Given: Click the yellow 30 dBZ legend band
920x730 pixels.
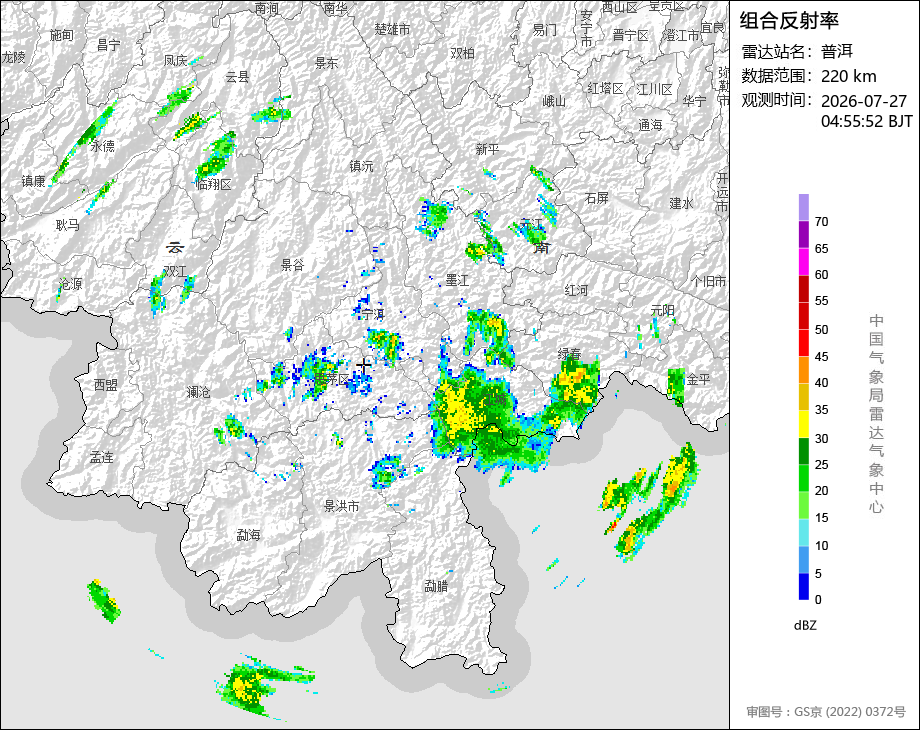Looking at the screenshot, I should pos(804,424).
